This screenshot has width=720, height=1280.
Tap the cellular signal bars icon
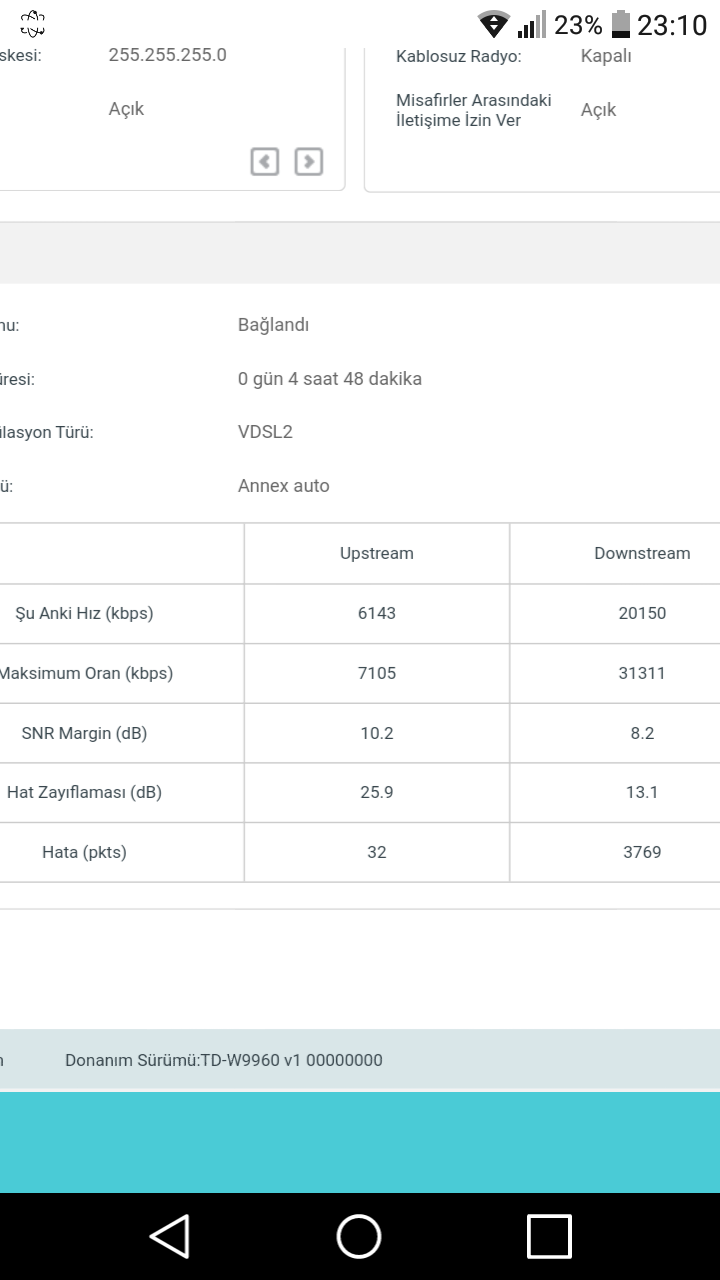coord(532,24)
